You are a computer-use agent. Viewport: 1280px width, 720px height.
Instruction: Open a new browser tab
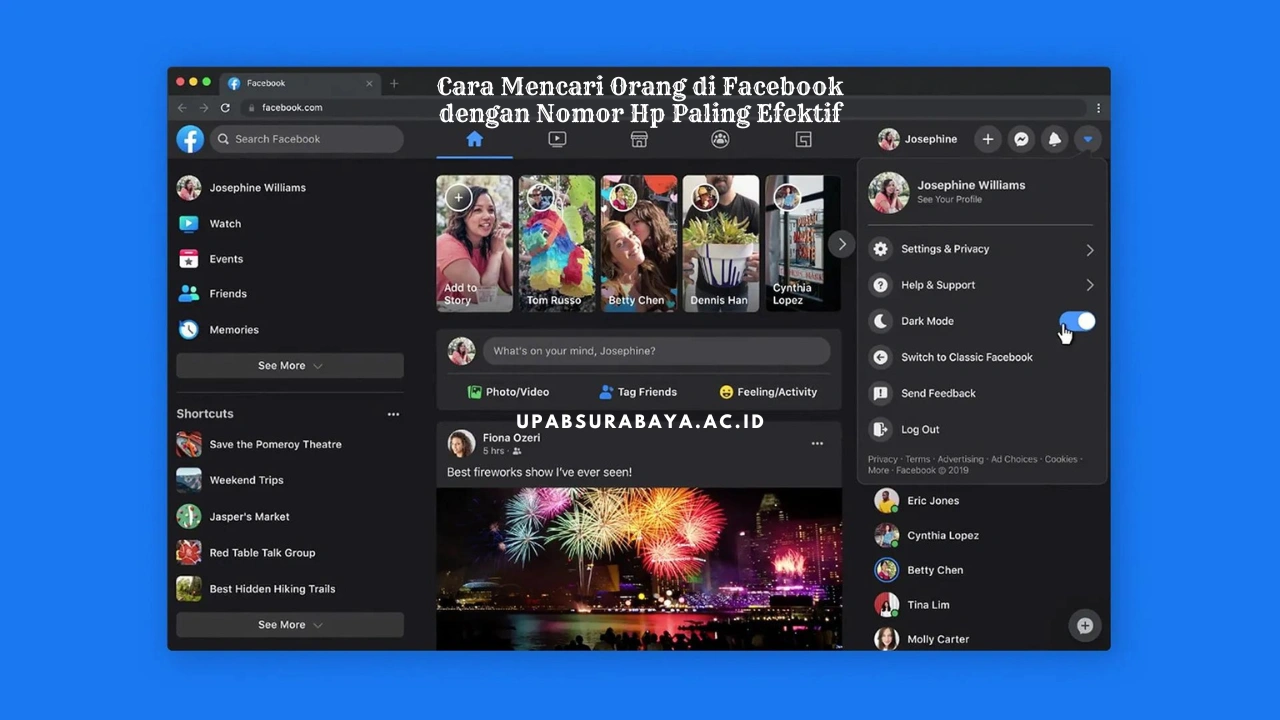coord(394,84)
